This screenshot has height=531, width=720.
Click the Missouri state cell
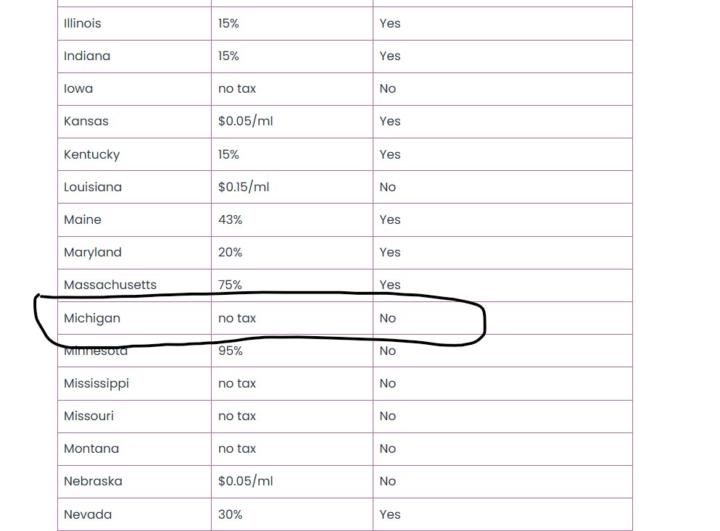coord(89,416)
